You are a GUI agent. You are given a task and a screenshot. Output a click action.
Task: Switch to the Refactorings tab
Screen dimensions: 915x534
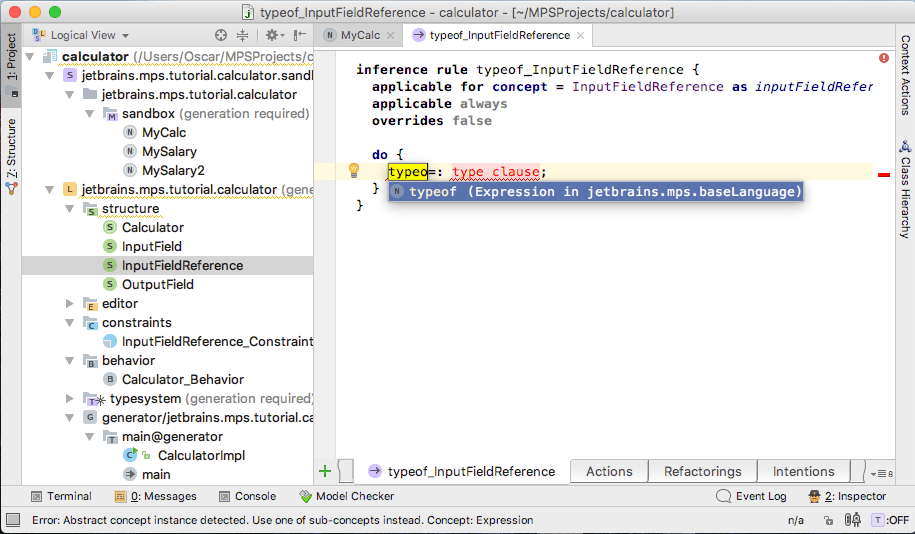click(x=702, y=471)
